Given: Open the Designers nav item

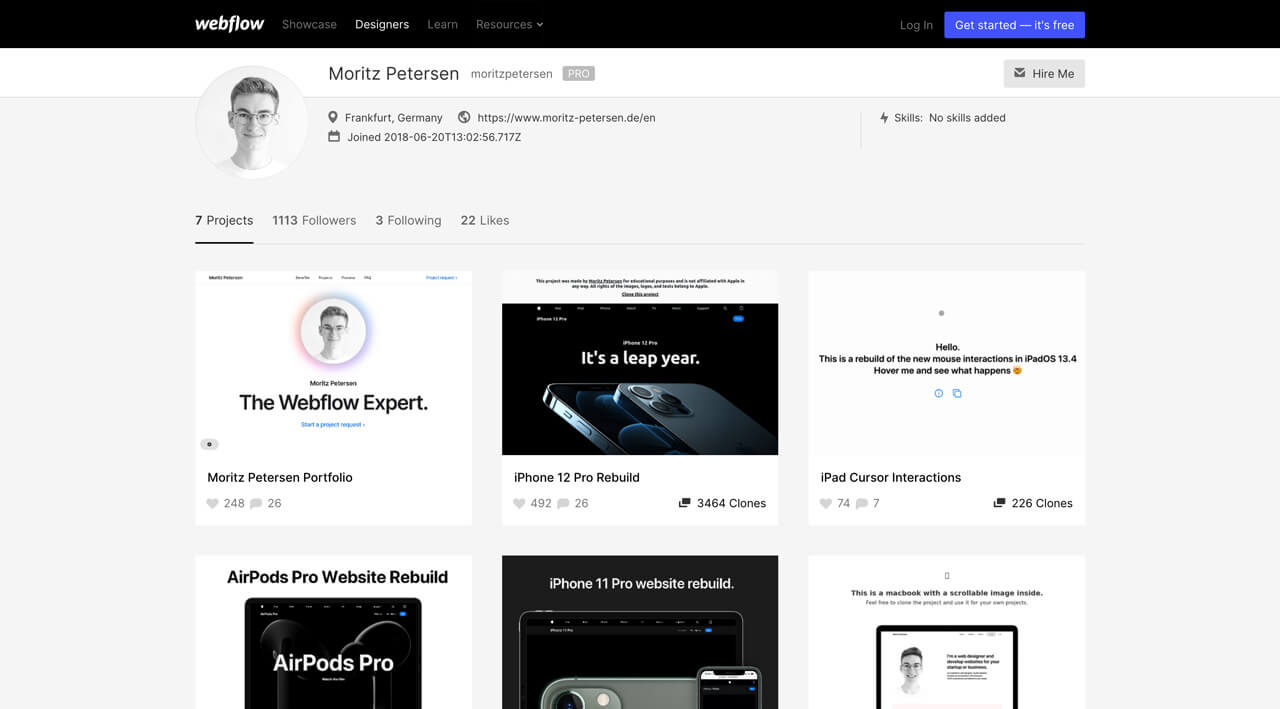Looking at the screenshot, I should point(382,24).
